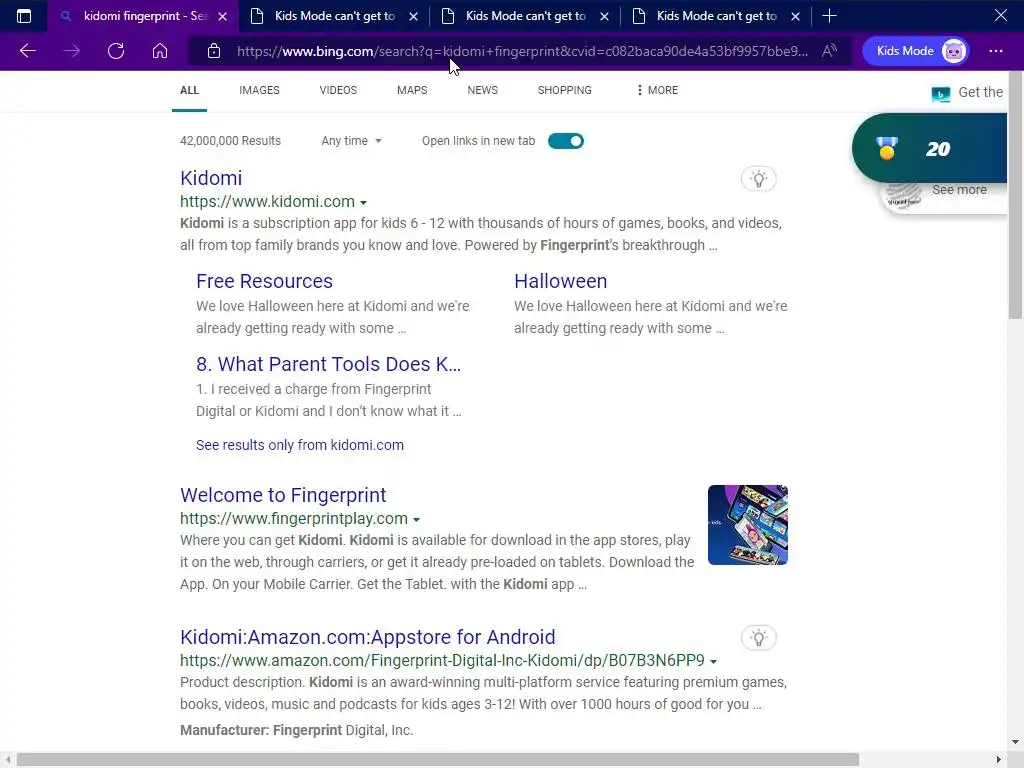Open Settings and more ellipsis menu

point(995,51)
